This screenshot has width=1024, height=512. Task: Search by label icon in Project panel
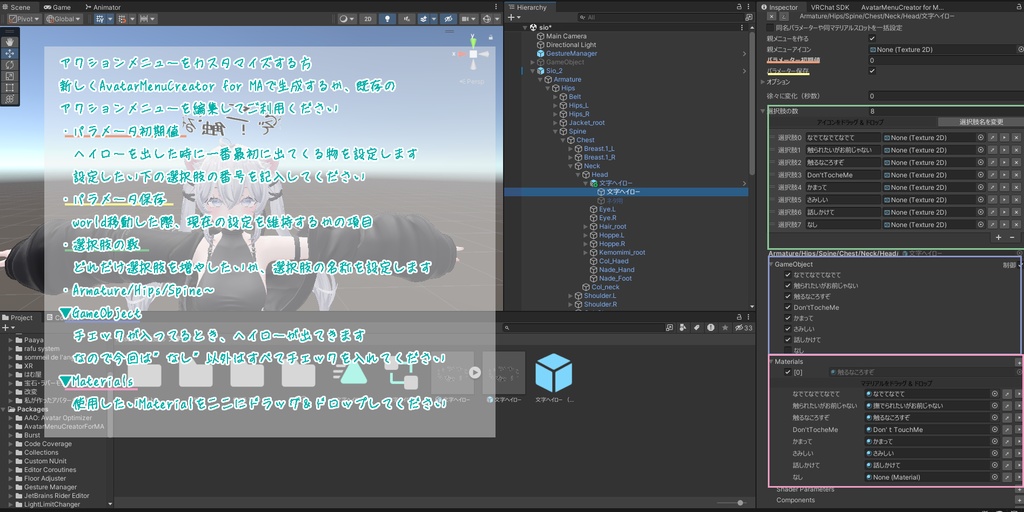point(696,327)
